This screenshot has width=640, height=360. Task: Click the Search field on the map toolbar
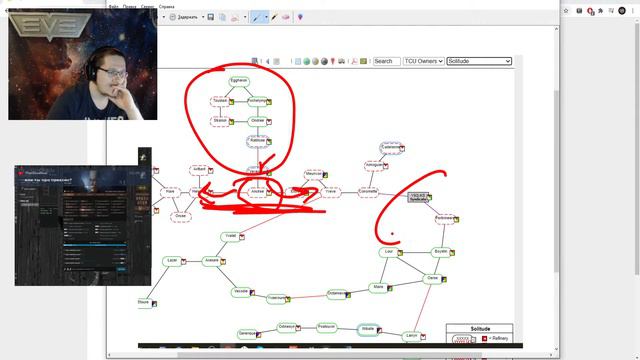tap(387, 61)
